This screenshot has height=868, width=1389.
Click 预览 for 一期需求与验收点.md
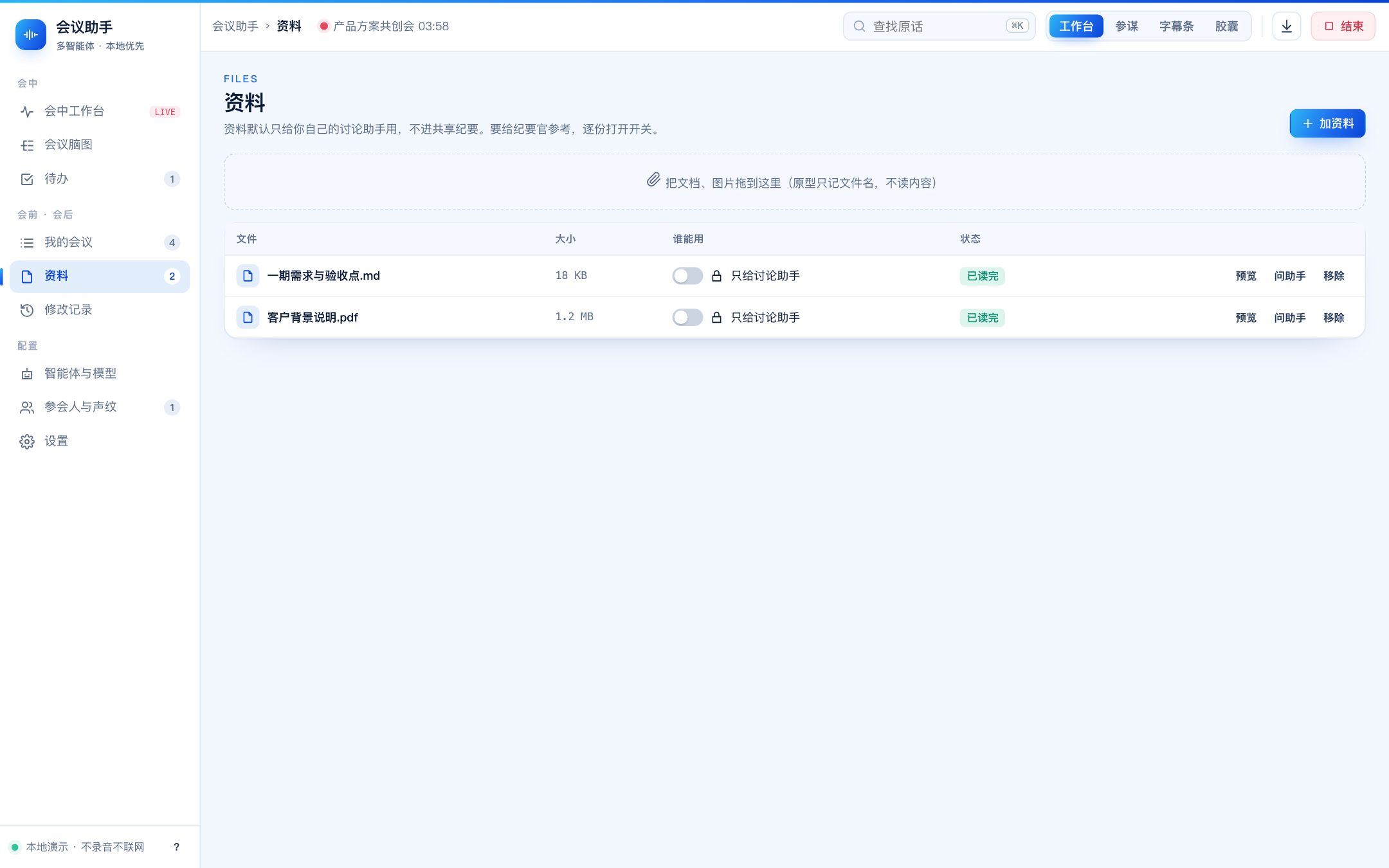click(x=1246, y=276)
